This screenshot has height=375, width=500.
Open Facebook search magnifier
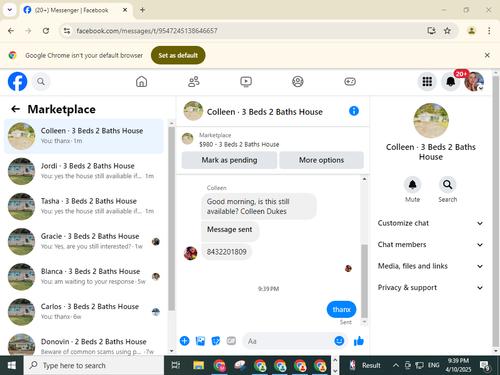[41, 81]
